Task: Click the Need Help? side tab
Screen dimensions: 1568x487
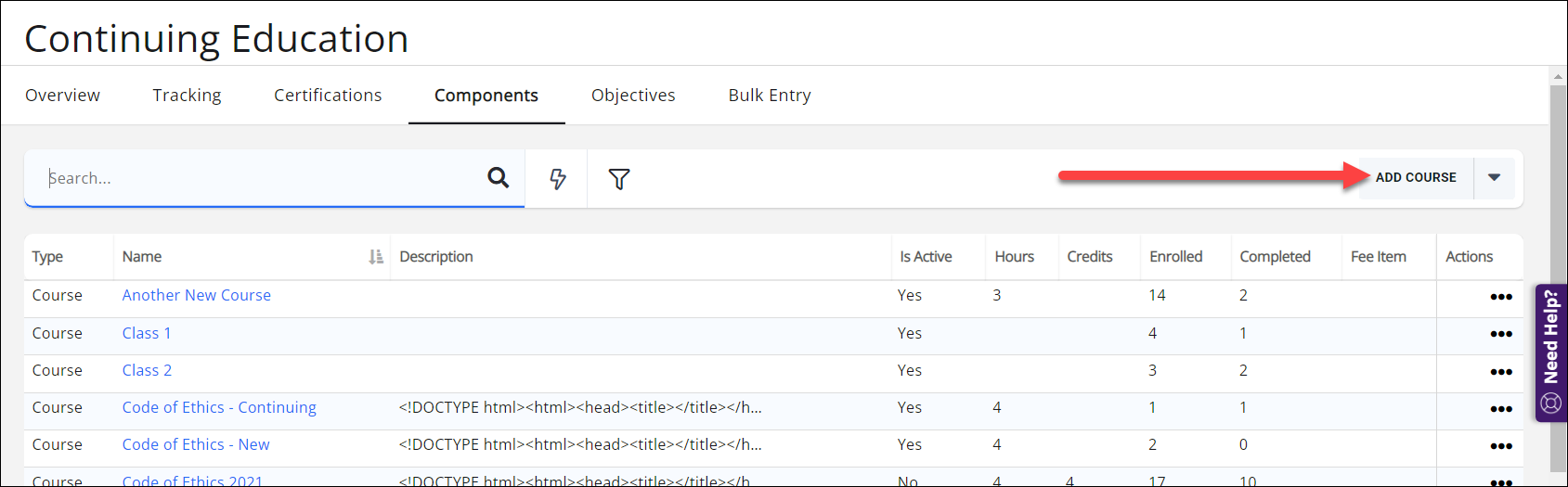Action: coord(1550,352)
